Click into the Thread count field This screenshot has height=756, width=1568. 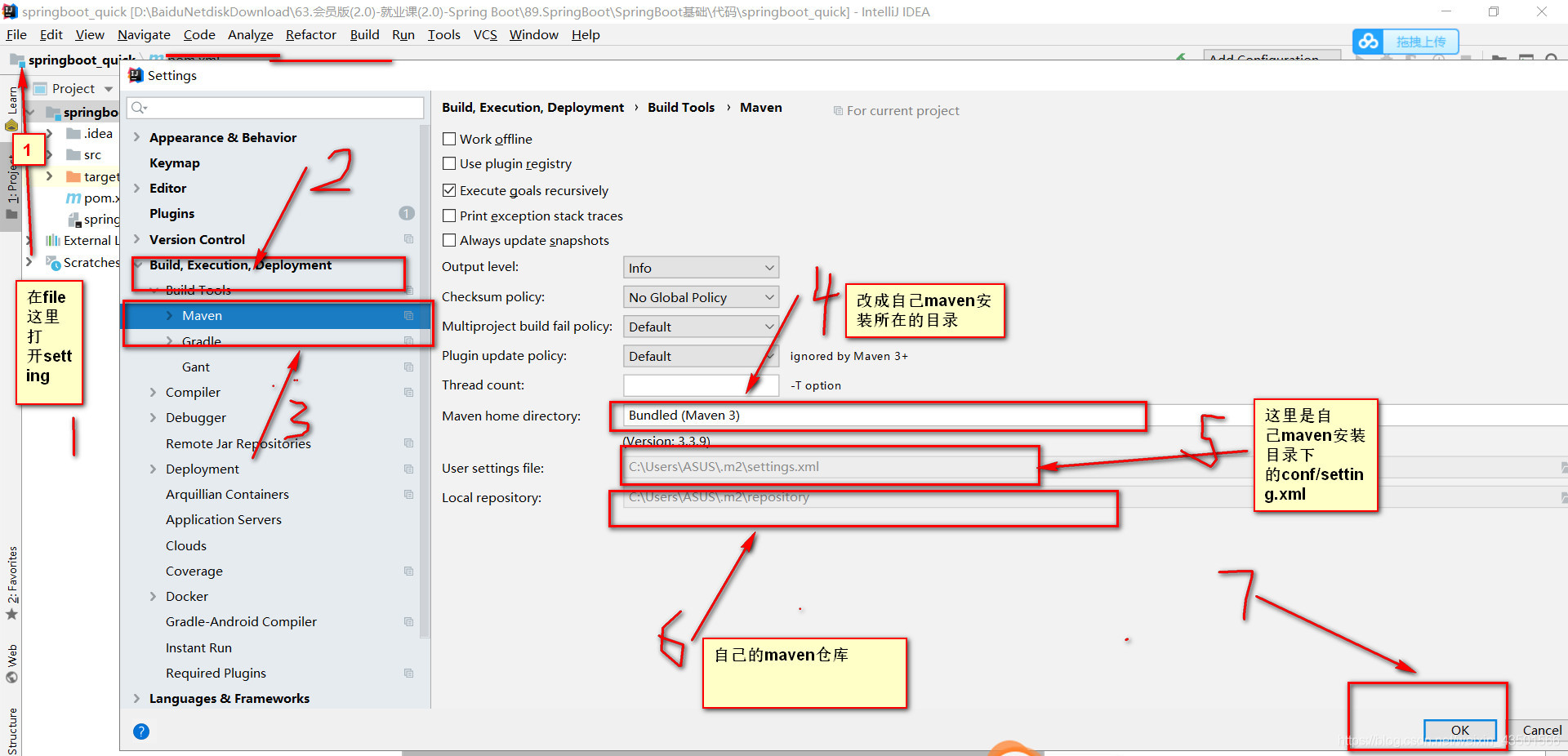pyautogui.click(x=701, y=385)
